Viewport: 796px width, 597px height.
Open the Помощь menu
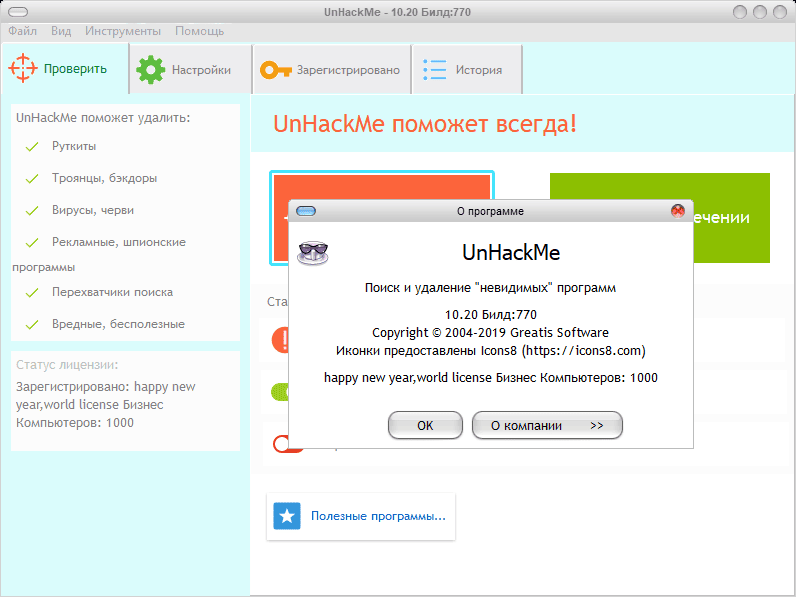point(200,31)
